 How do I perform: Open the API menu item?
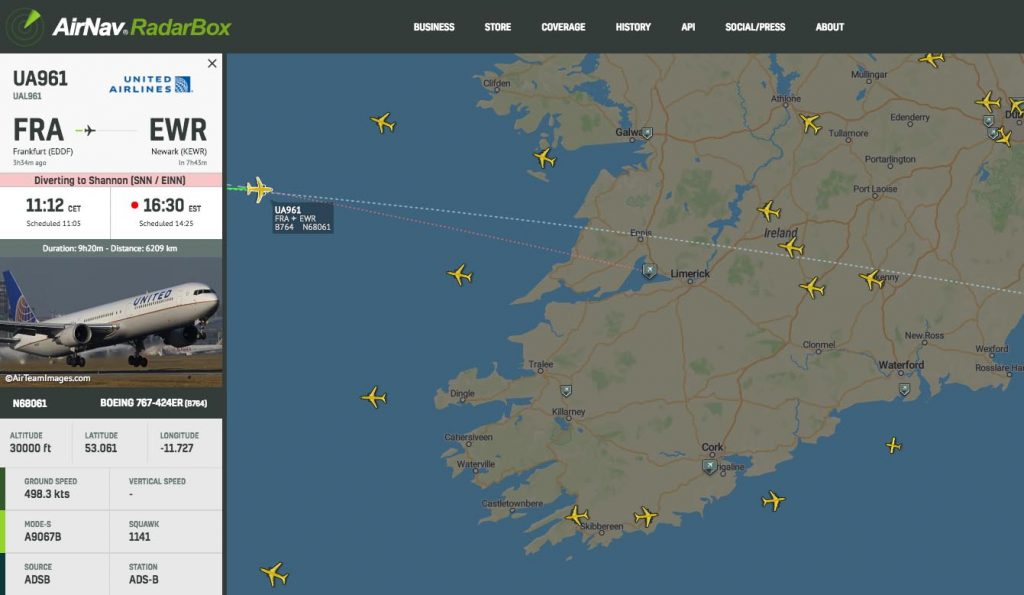click(x=688, y=27)
